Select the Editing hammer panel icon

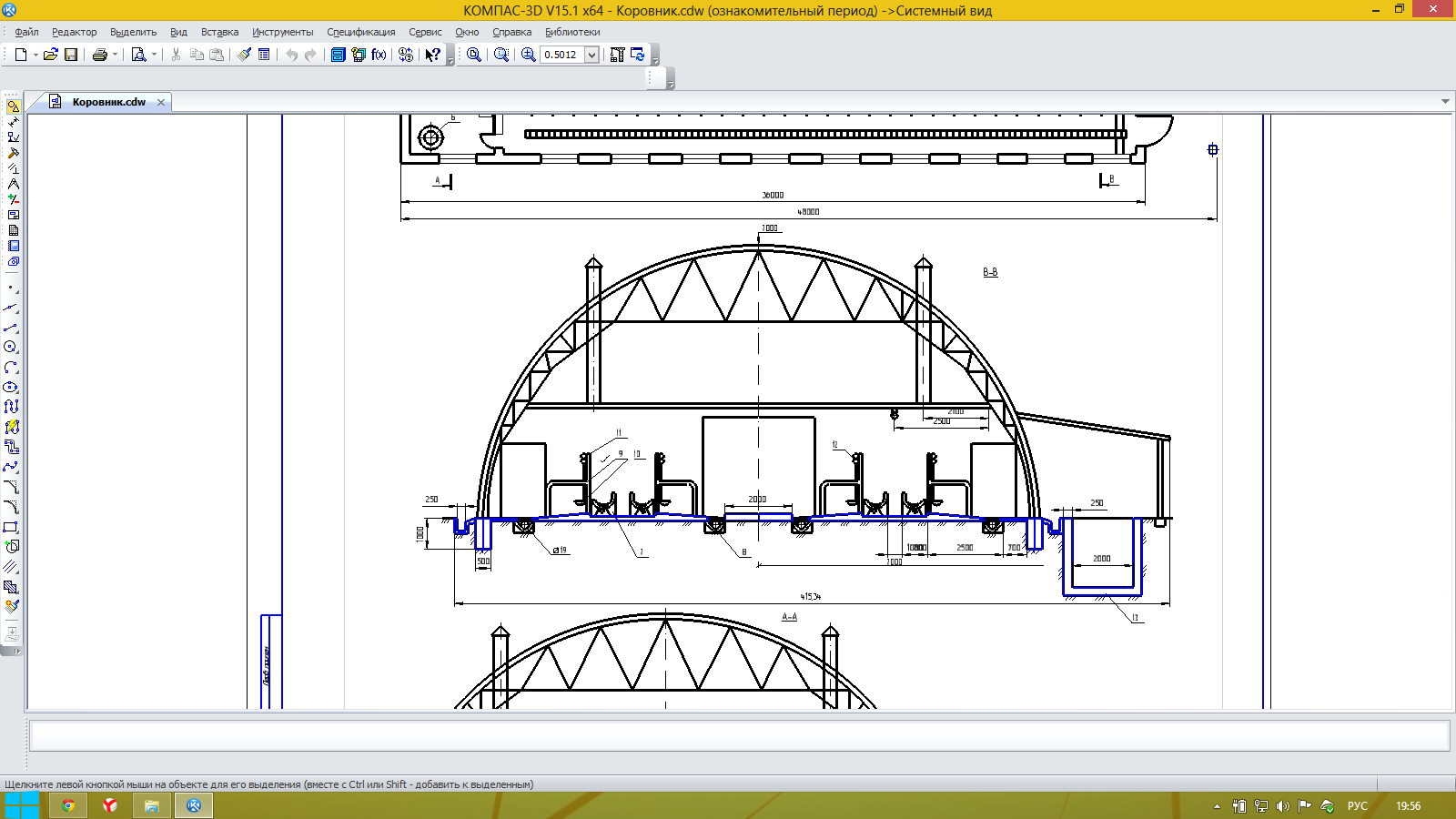13,153
